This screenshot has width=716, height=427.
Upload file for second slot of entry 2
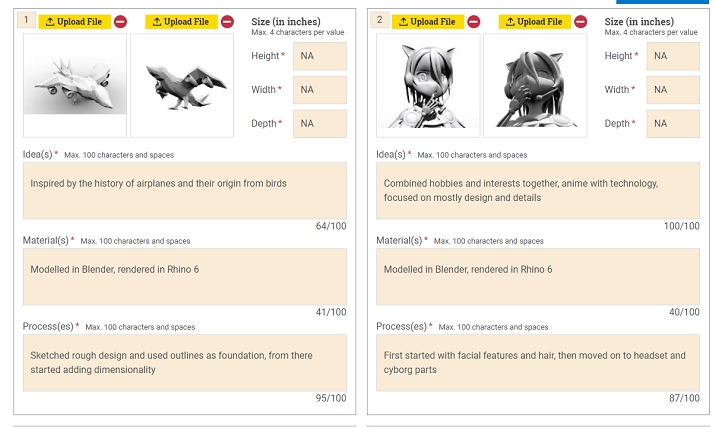(x=535, y=21)
